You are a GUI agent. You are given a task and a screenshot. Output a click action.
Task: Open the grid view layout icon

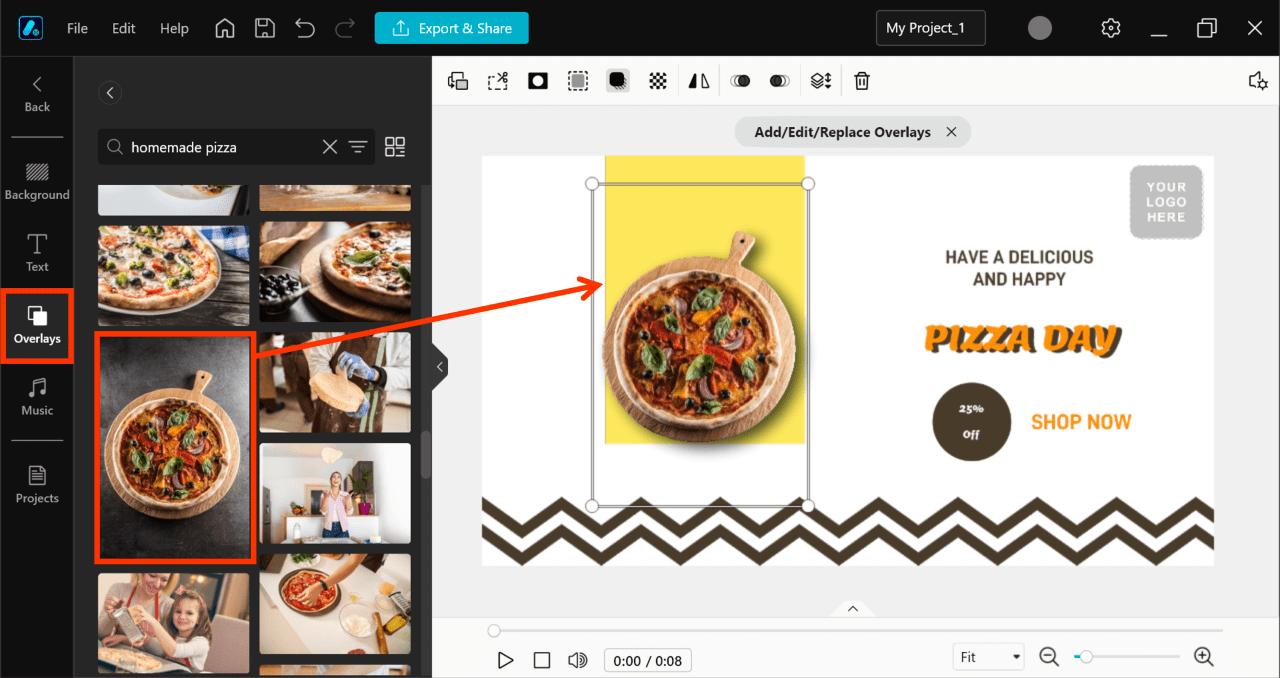pyautogui.click(x=395, y=146)
